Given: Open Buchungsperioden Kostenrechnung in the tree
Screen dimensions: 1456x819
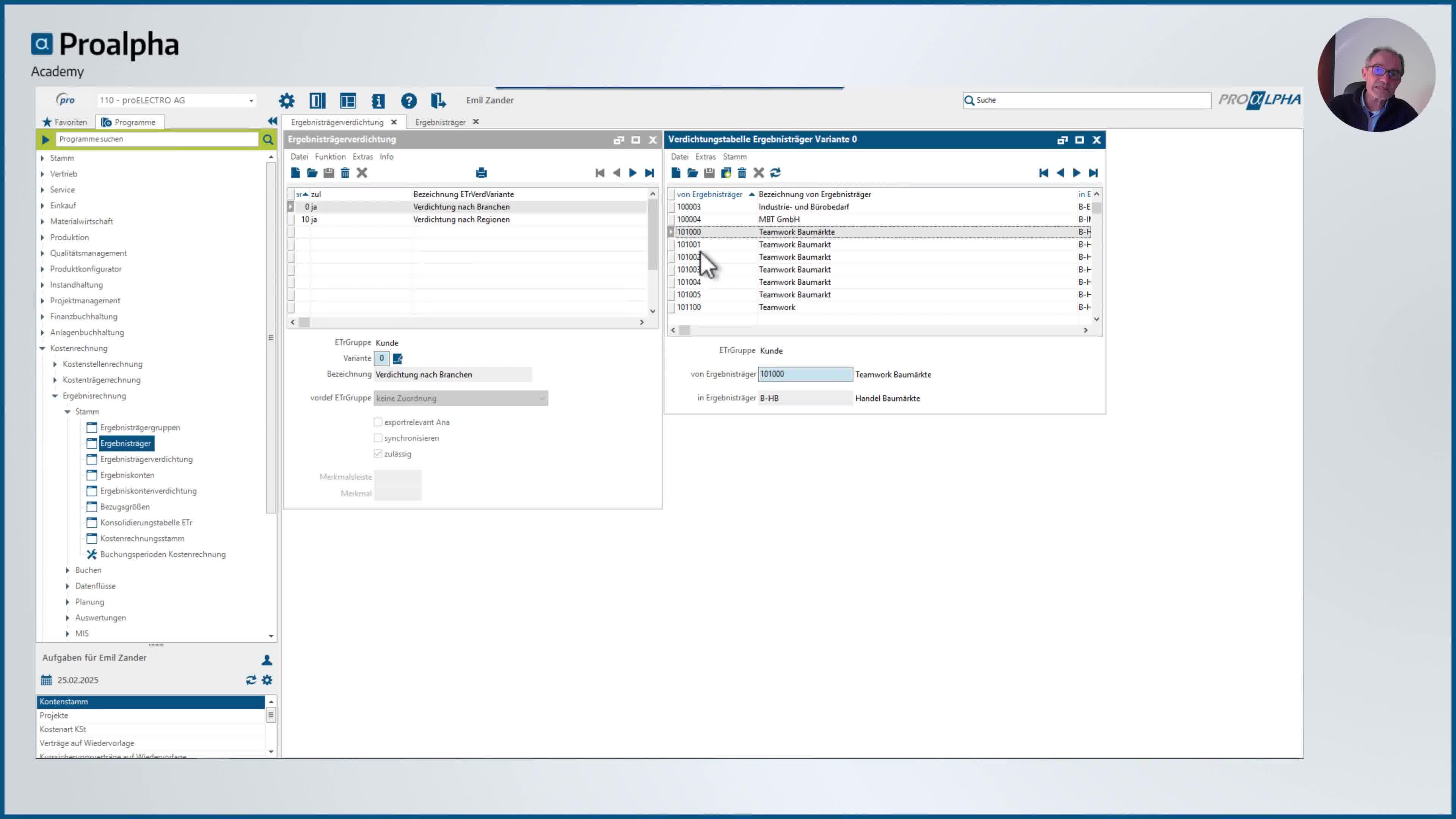Looking at the screenshot, I should click(x=163, y=554).
